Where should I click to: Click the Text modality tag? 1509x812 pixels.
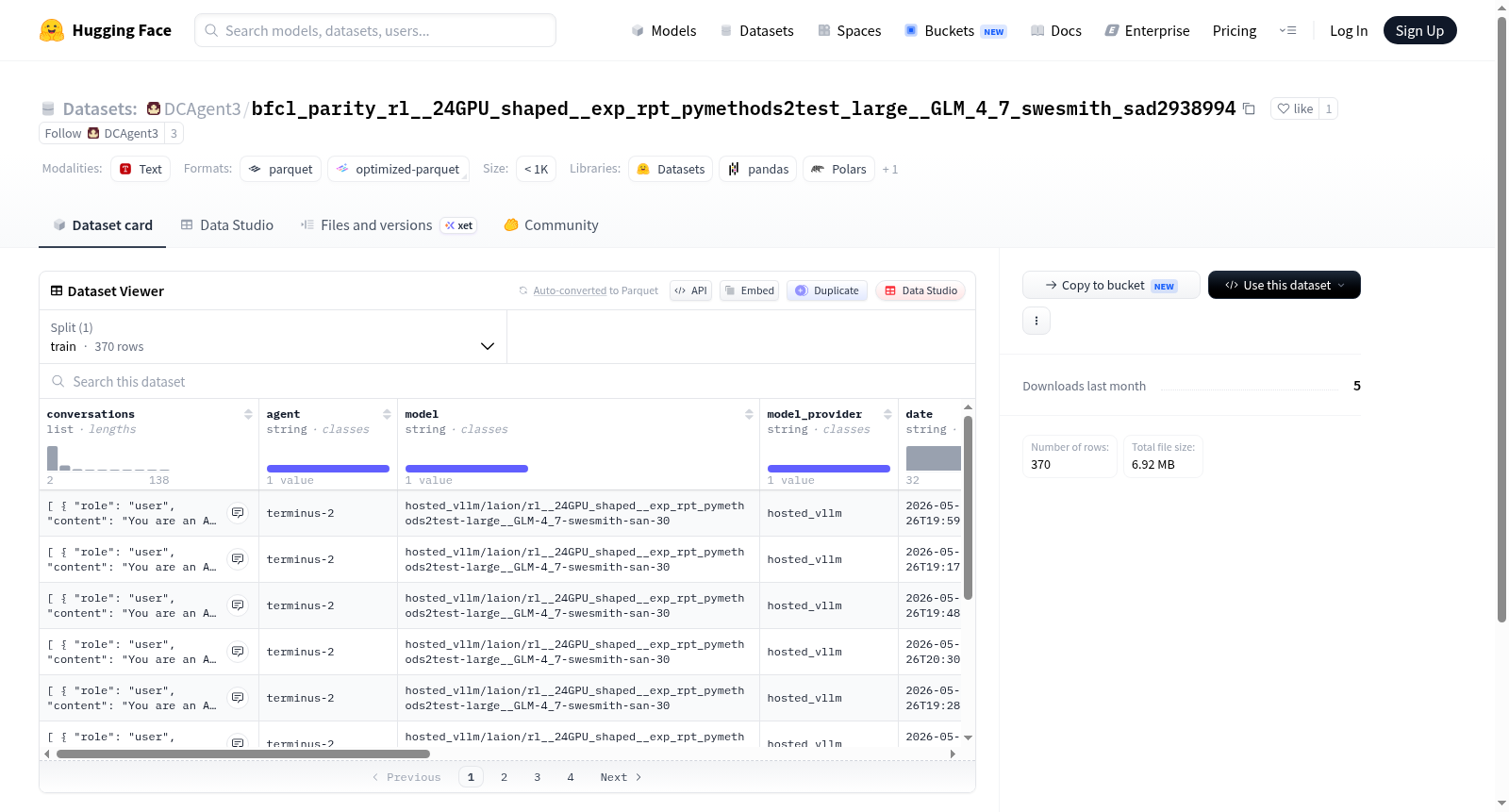pyautogui.click(x=141, y=169)
